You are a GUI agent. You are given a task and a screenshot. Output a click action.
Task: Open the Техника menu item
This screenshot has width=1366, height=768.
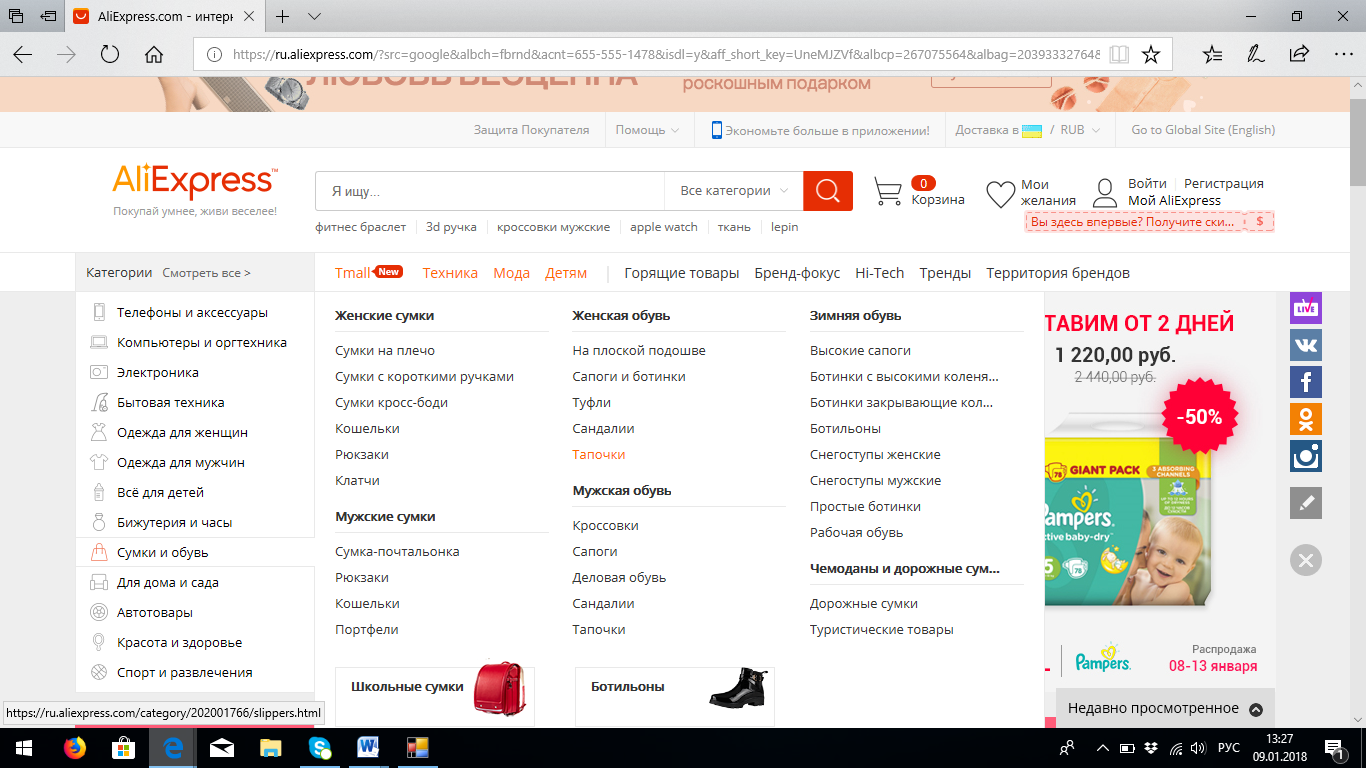(x=450, y=273)
